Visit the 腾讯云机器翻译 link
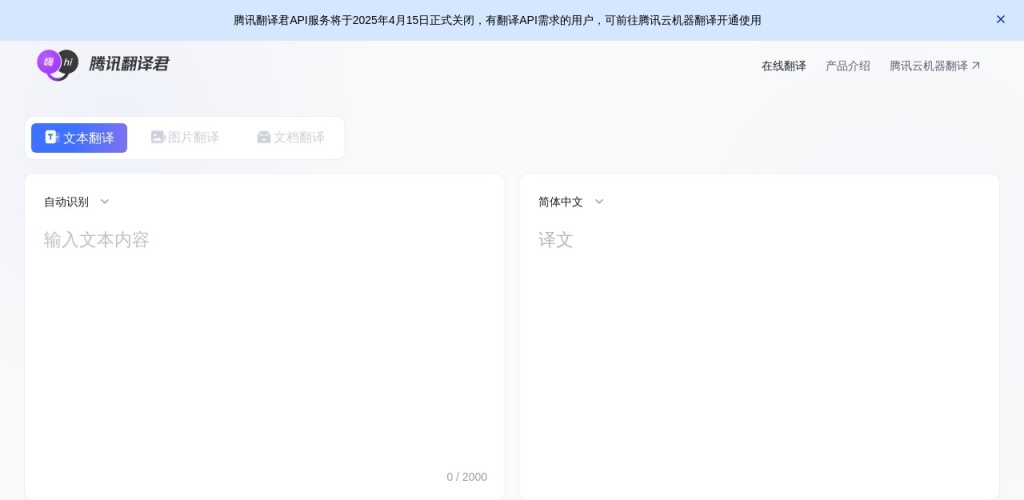 pyautogui.click(x=928, y=66)
